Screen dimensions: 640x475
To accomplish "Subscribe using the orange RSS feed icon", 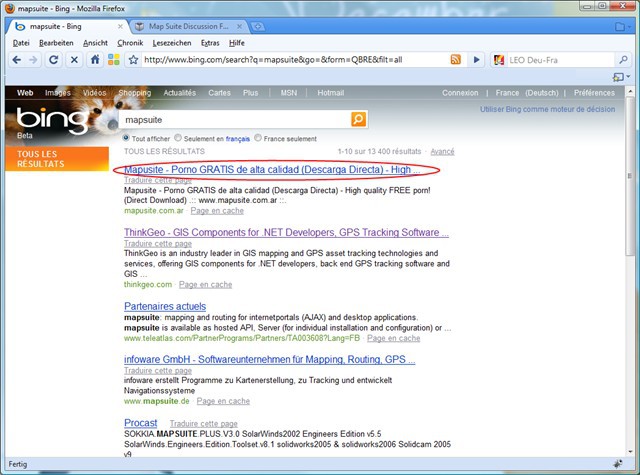I will tap(456, 60).
